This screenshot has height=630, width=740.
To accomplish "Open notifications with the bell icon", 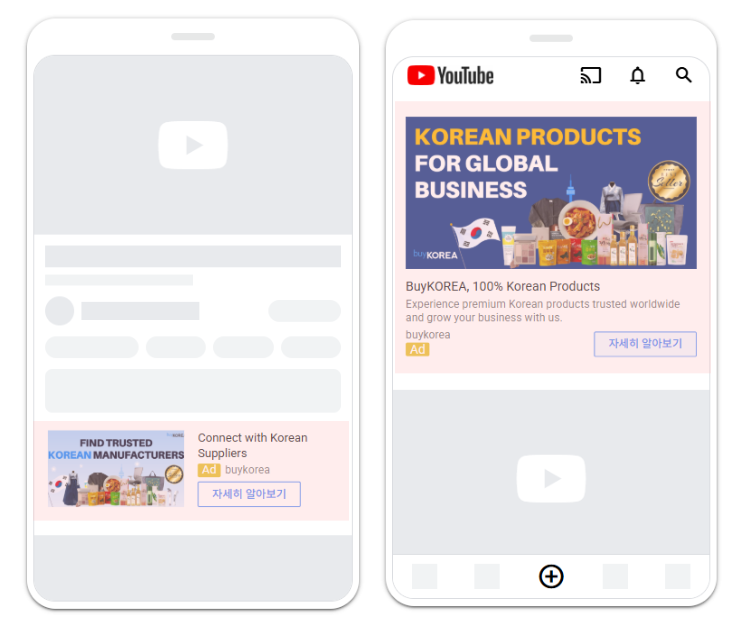I will click(637, 76).
